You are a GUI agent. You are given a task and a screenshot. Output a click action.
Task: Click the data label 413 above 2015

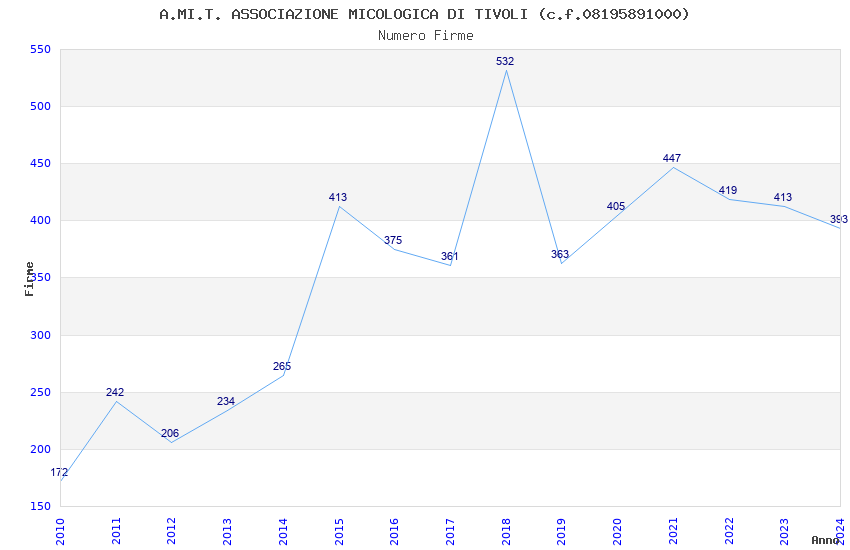338,197
